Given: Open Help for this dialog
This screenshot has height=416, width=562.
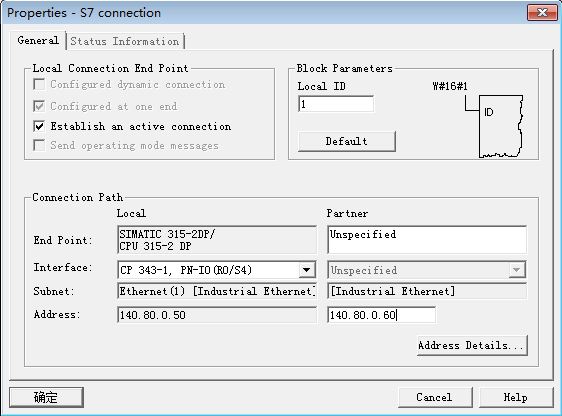Looking at the screenshot, I should click(515, 397).
